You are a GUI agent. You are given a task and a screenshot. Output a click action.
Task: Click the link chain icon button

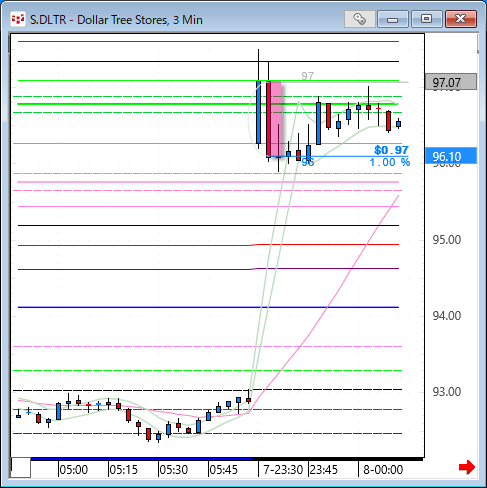(x=359, y=19)
